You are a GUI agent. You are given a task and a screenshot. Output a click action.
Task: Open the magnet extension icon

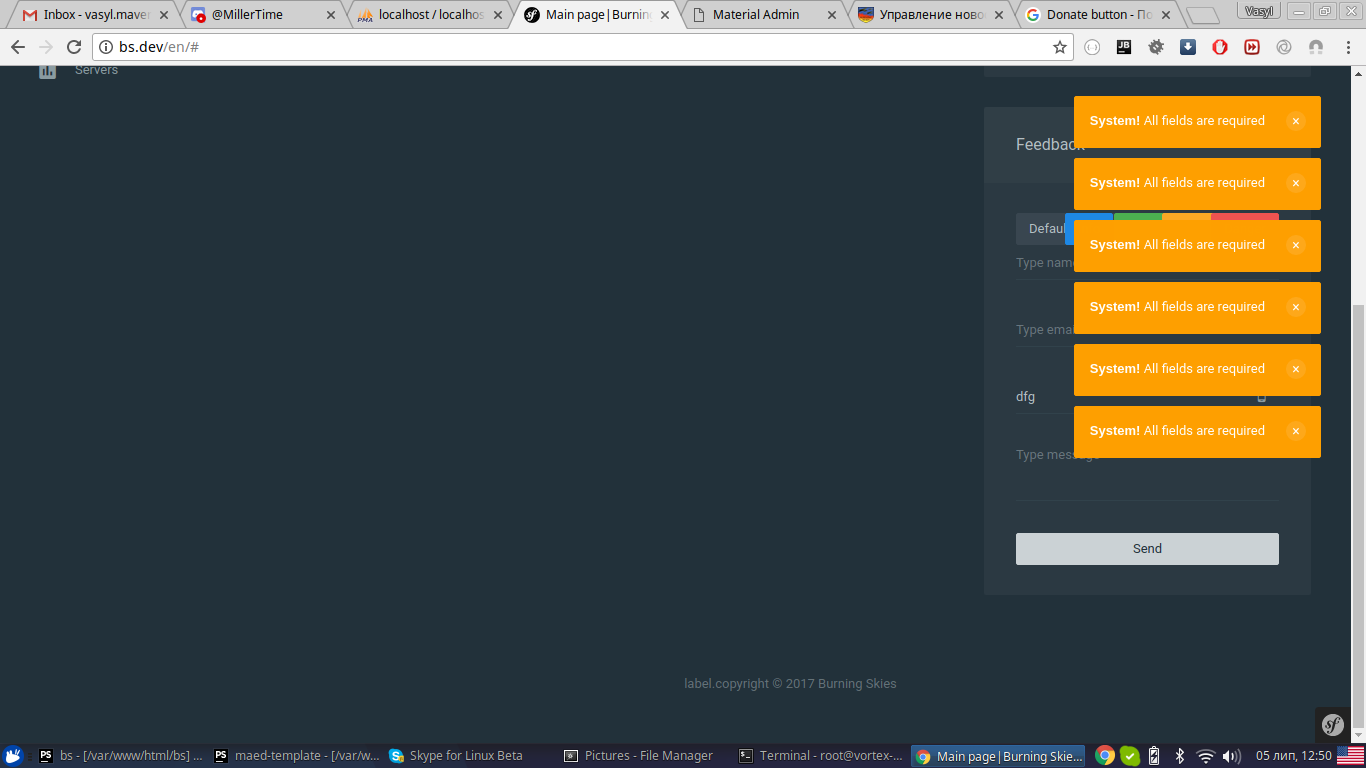tap(1316, 47)
